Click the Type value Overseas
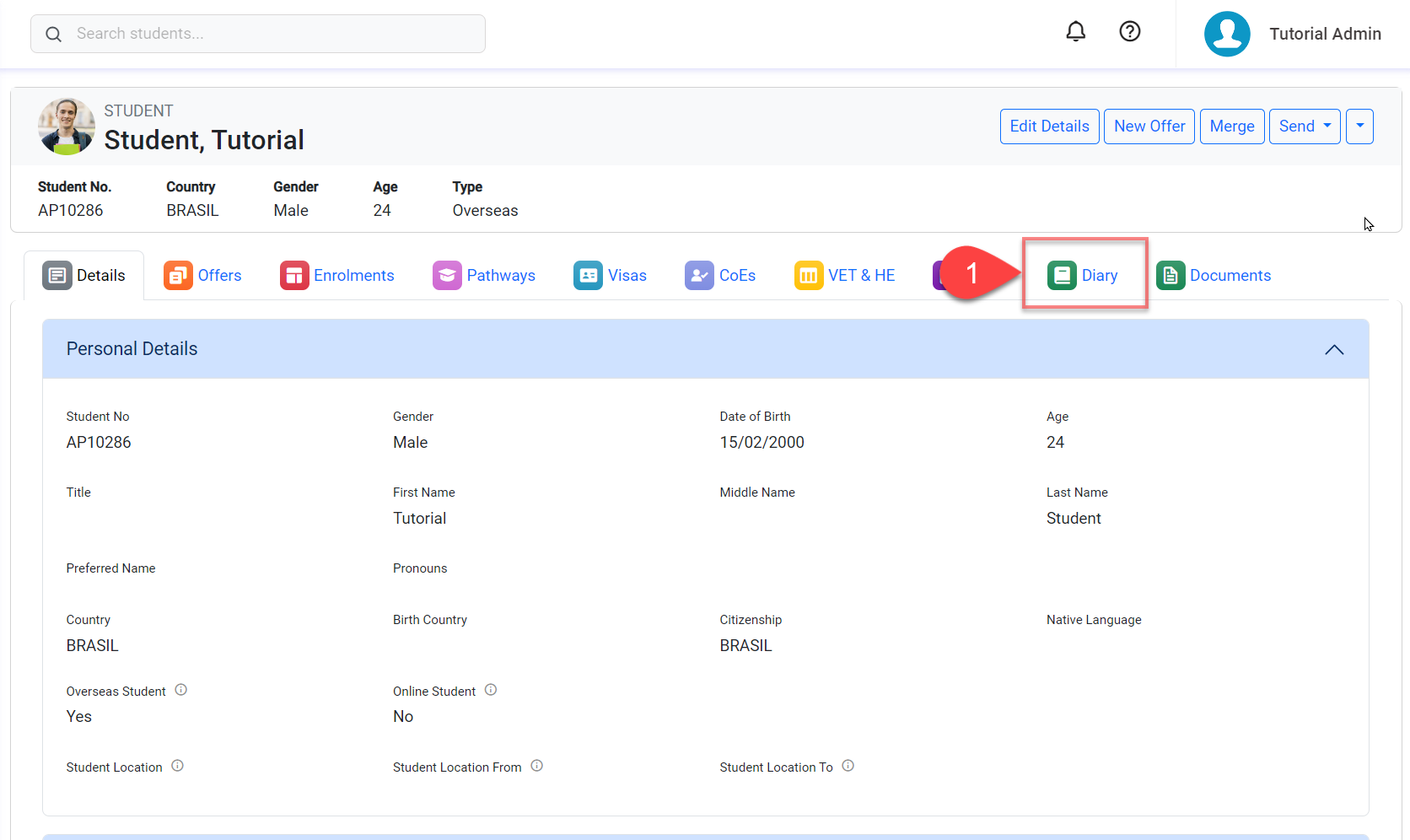Image resolution: width=1410 pixels, height=840 pixels. (x=485, y=210)
